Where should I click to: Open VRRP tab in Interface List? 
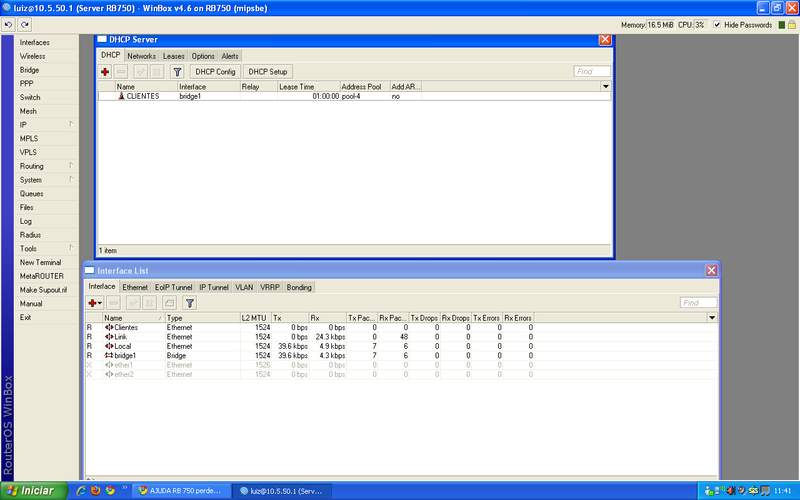coord(270,287)
